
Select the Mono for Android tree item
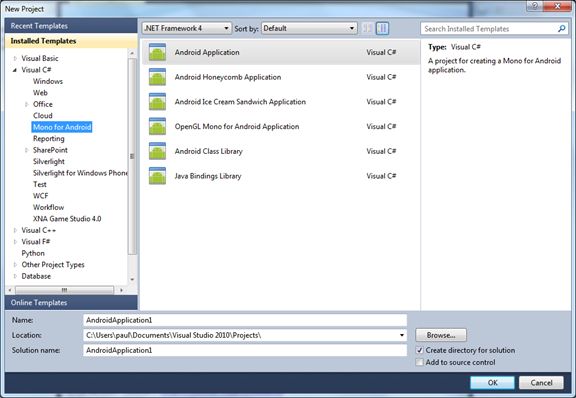(62, 127)
